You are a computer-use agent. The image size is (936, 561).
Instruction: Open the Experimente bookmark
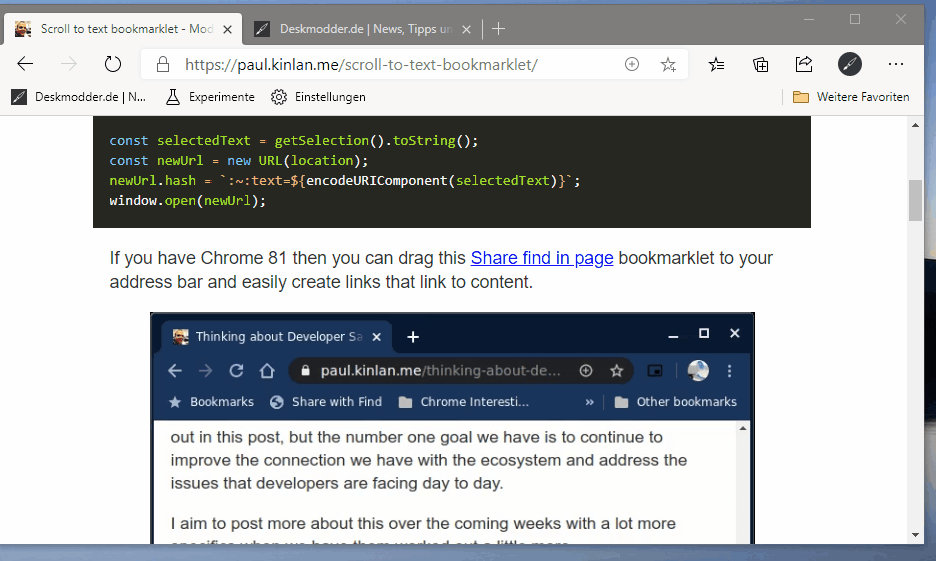pyautogui.click(x=210, y=97)
